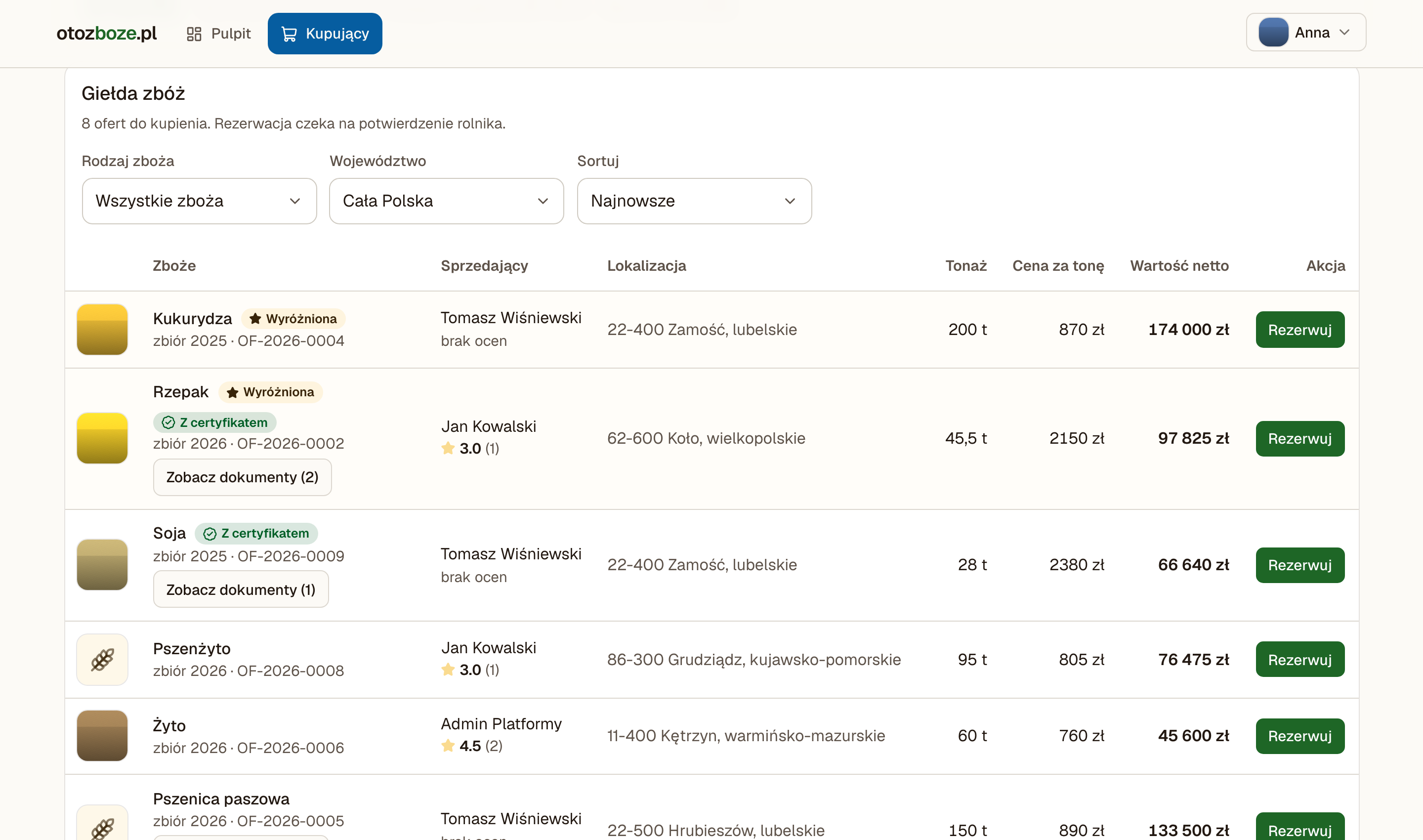1423x840 pixels.
Task: Click offer ID OF-2026-0008 under Pszenżyto
Action: (291, 671)
